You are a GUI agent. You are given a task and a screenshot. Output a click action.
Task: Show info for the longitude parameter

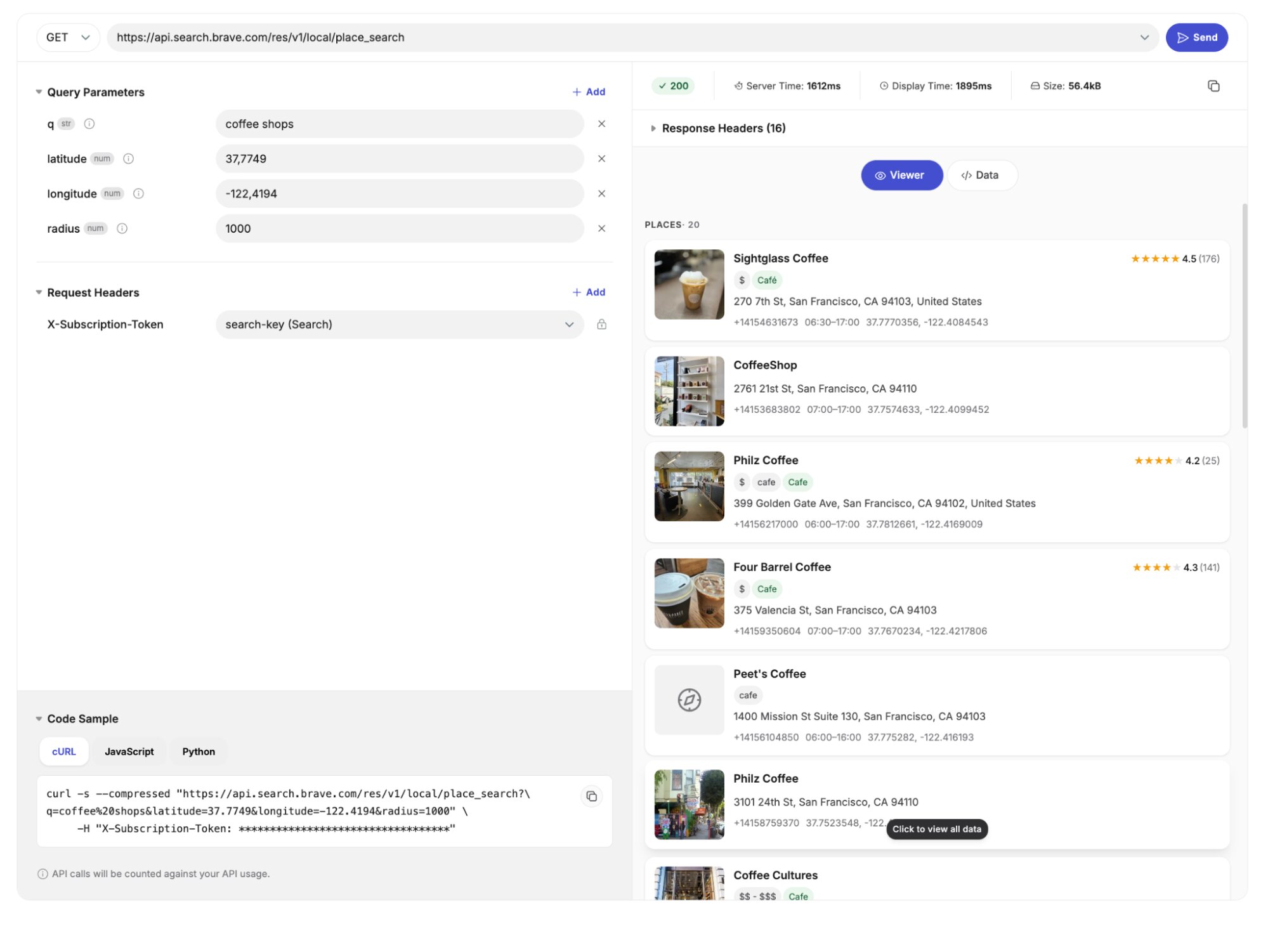tap(138, 193)
